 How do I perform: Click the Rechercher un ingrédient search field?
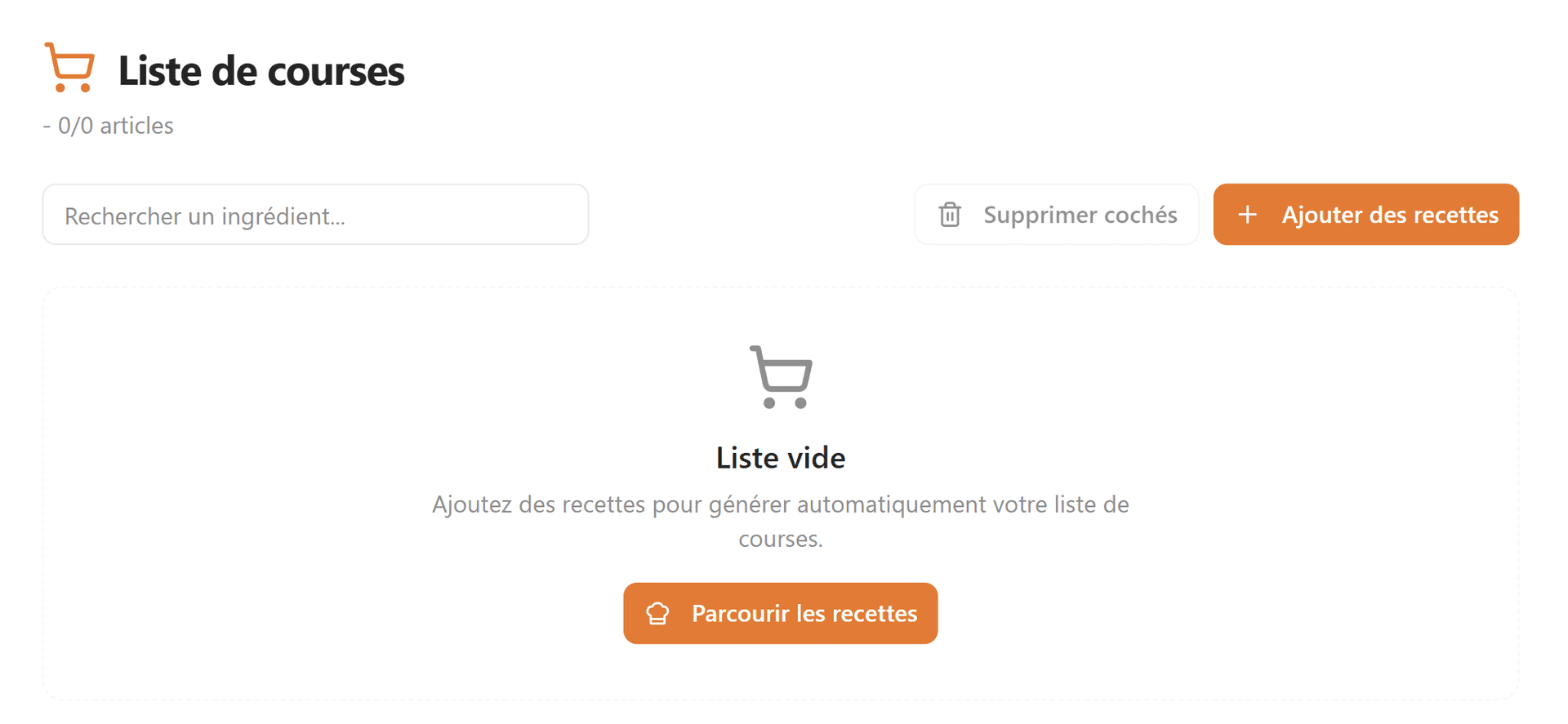point(315,215)
